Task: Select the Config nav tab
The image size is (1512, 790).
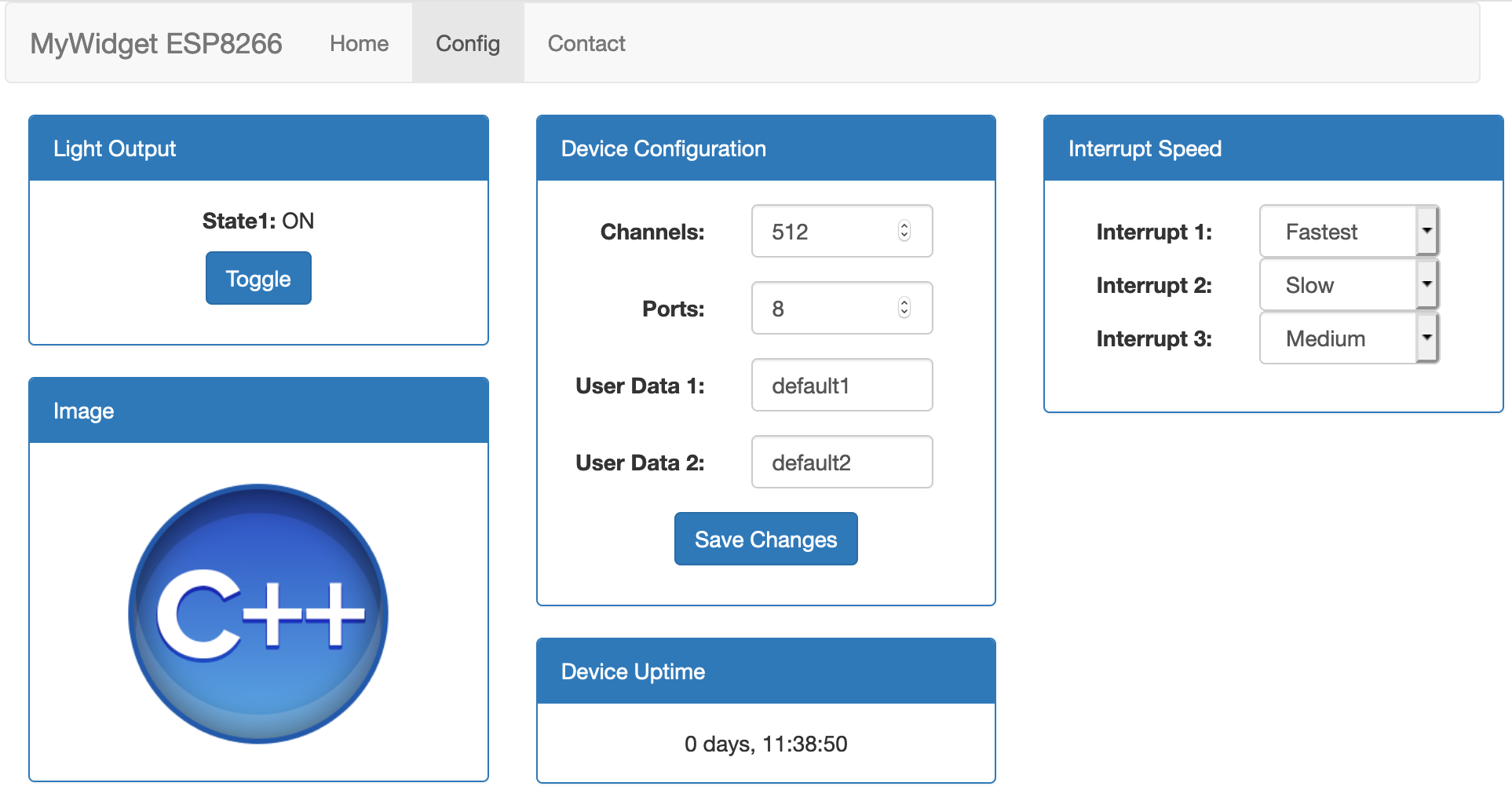Action: point(468,43)
